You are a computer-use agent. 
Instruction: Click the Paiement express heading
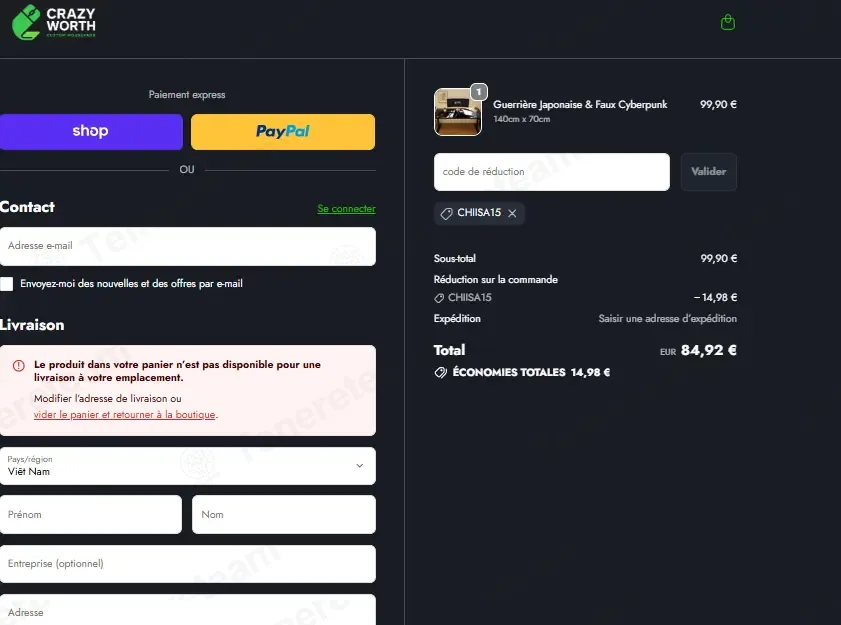pos(187,95)
